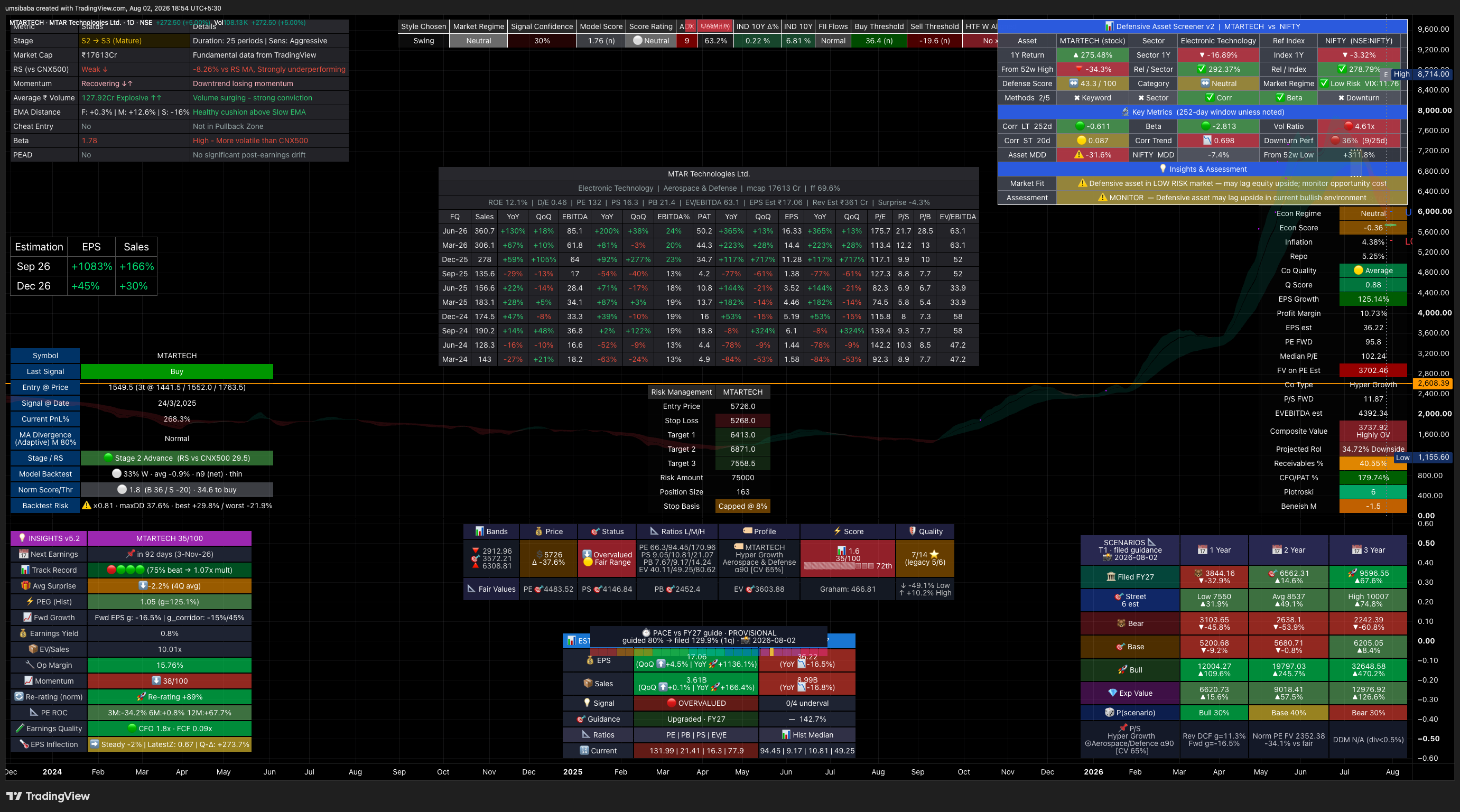Click the lightning icon beside PEG (Hist)

[x=30, y=602]
